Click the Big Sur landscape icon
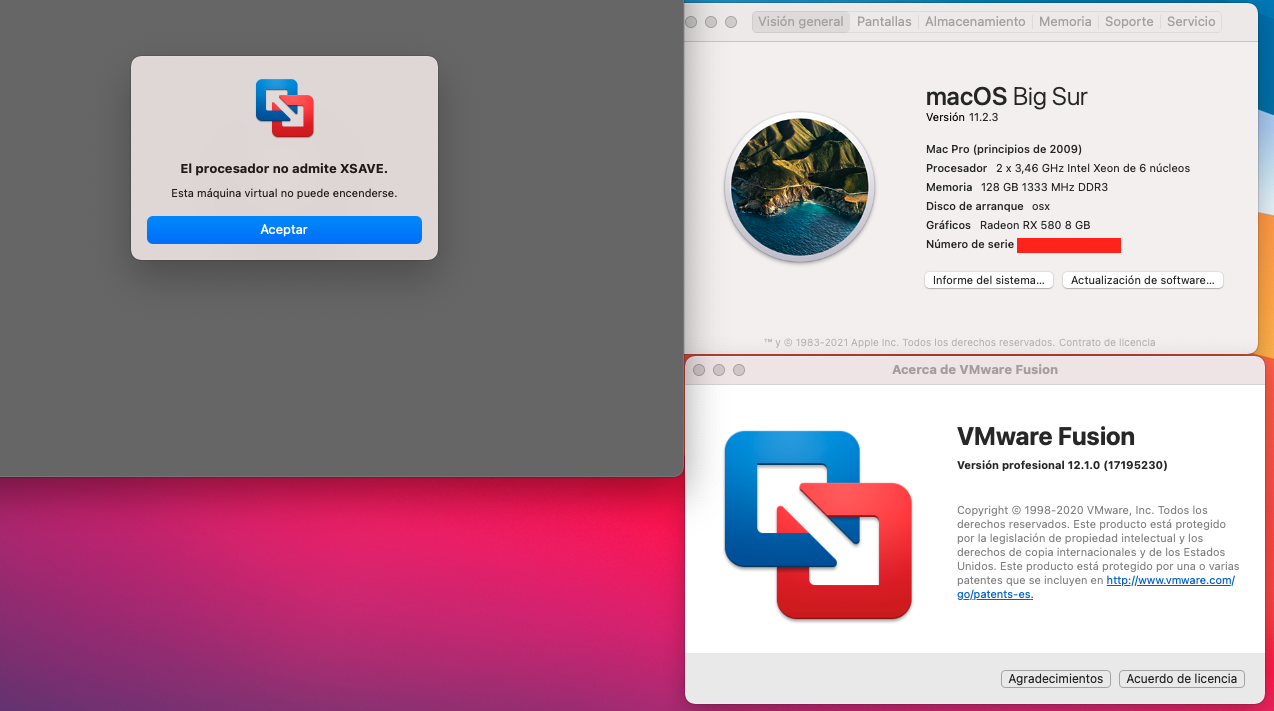 (800, 187)
